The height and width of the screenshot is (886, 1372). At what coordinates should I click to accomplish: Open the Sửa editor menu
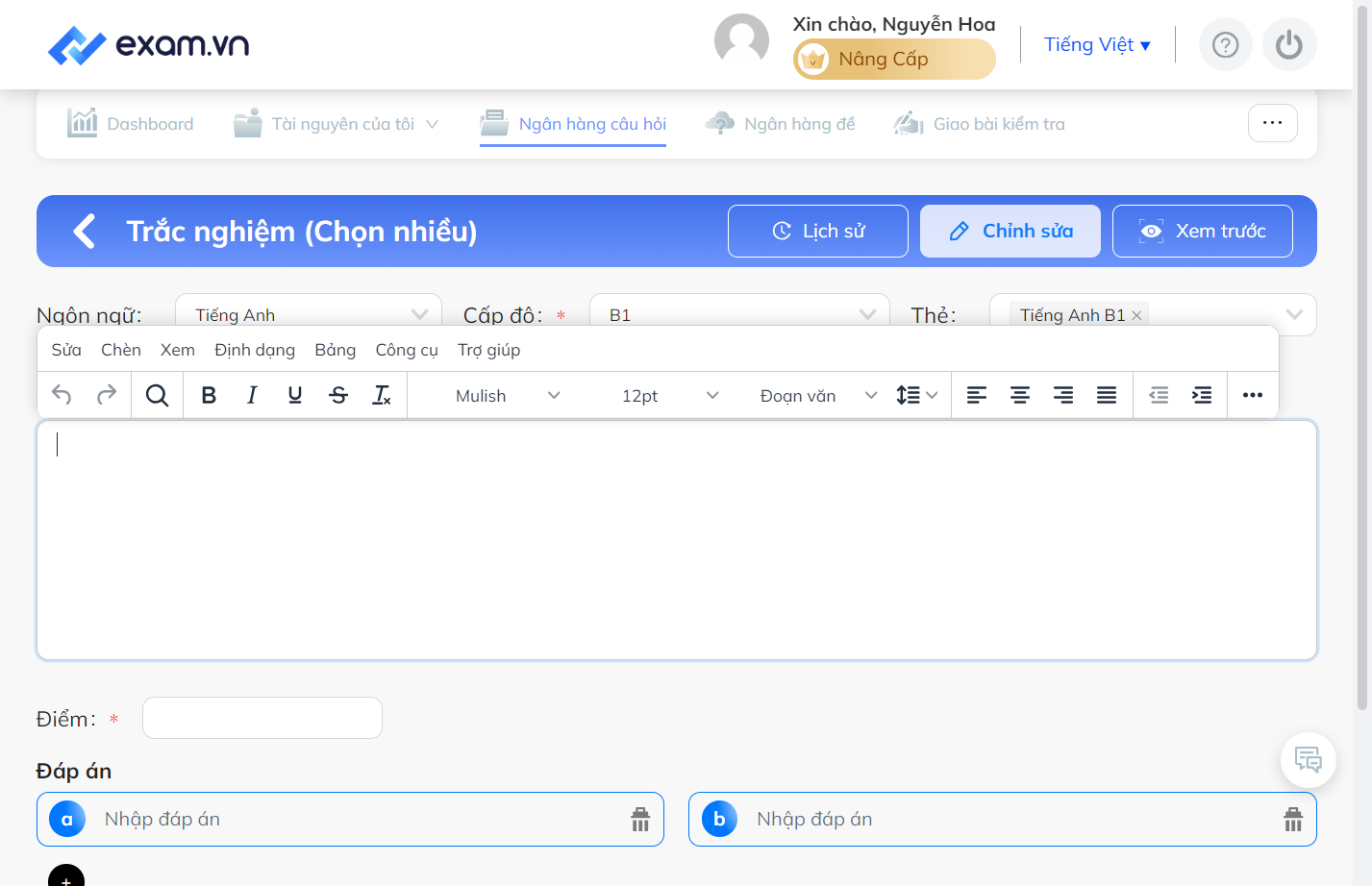click(x=66, y=350)
